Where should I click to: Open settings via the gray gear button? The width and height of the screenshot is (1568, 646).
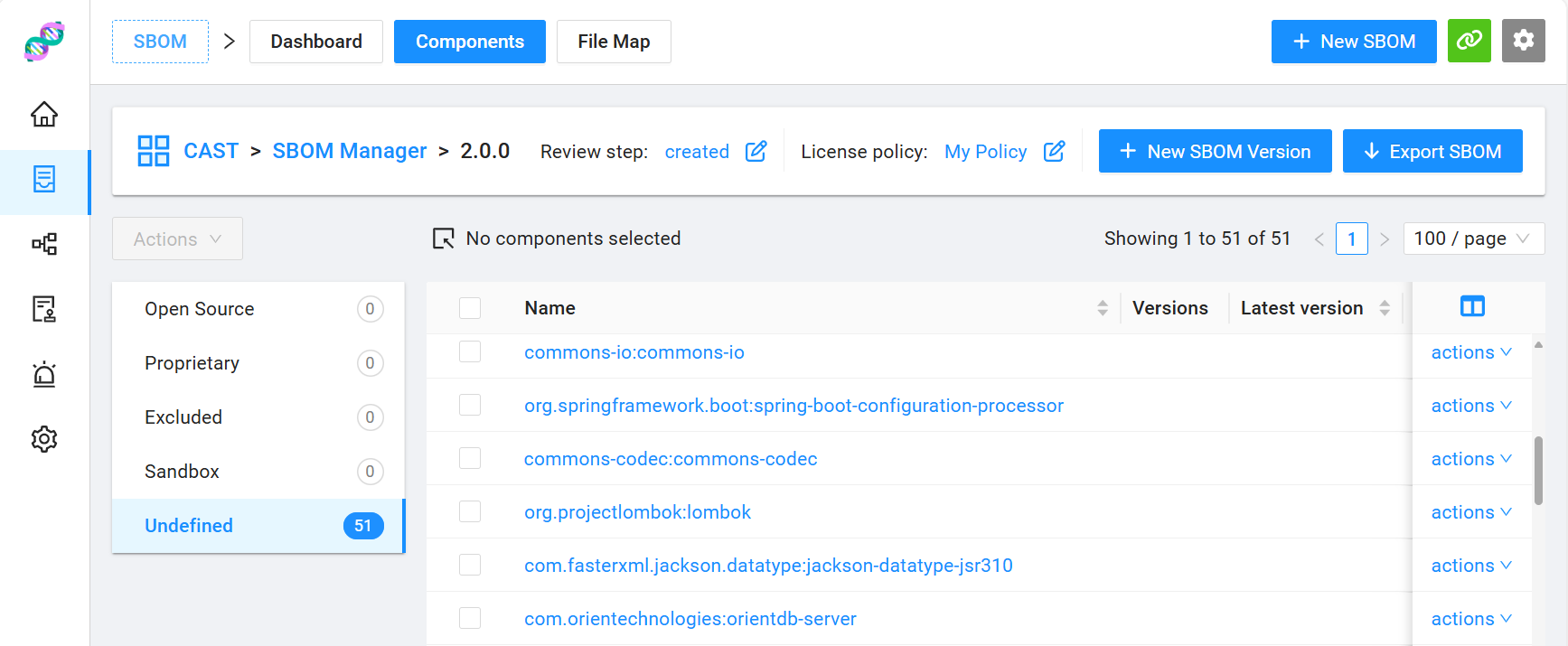click(x=1523, y=42)
